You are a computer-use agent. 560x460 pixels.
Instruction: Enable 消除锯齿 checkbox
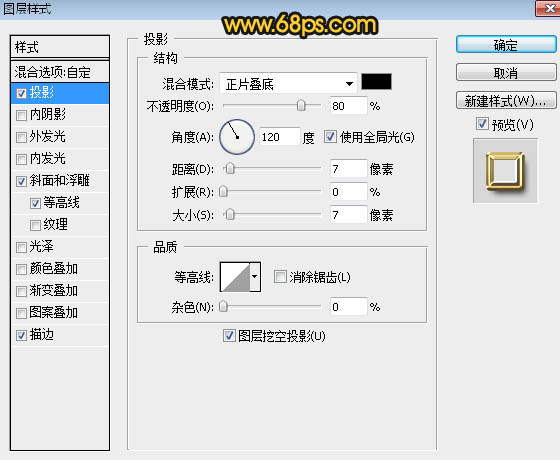pyautogui.click(x=280, y=276)
